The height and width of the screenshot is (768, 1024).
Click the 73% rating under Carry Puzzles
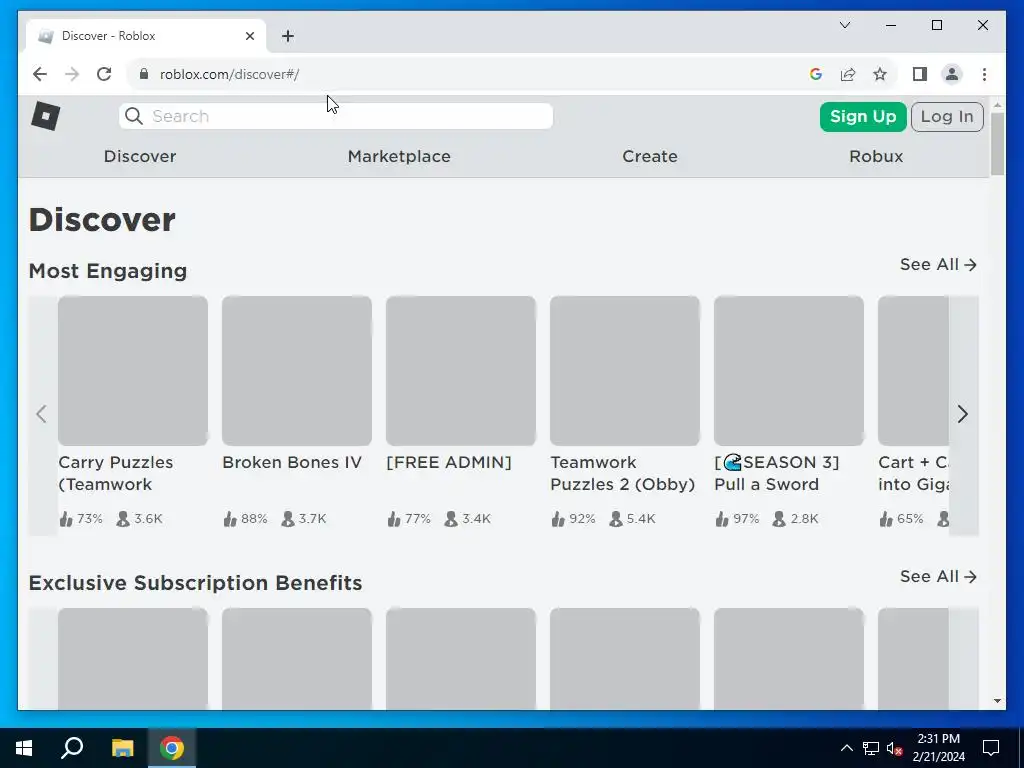coord(90,519)
